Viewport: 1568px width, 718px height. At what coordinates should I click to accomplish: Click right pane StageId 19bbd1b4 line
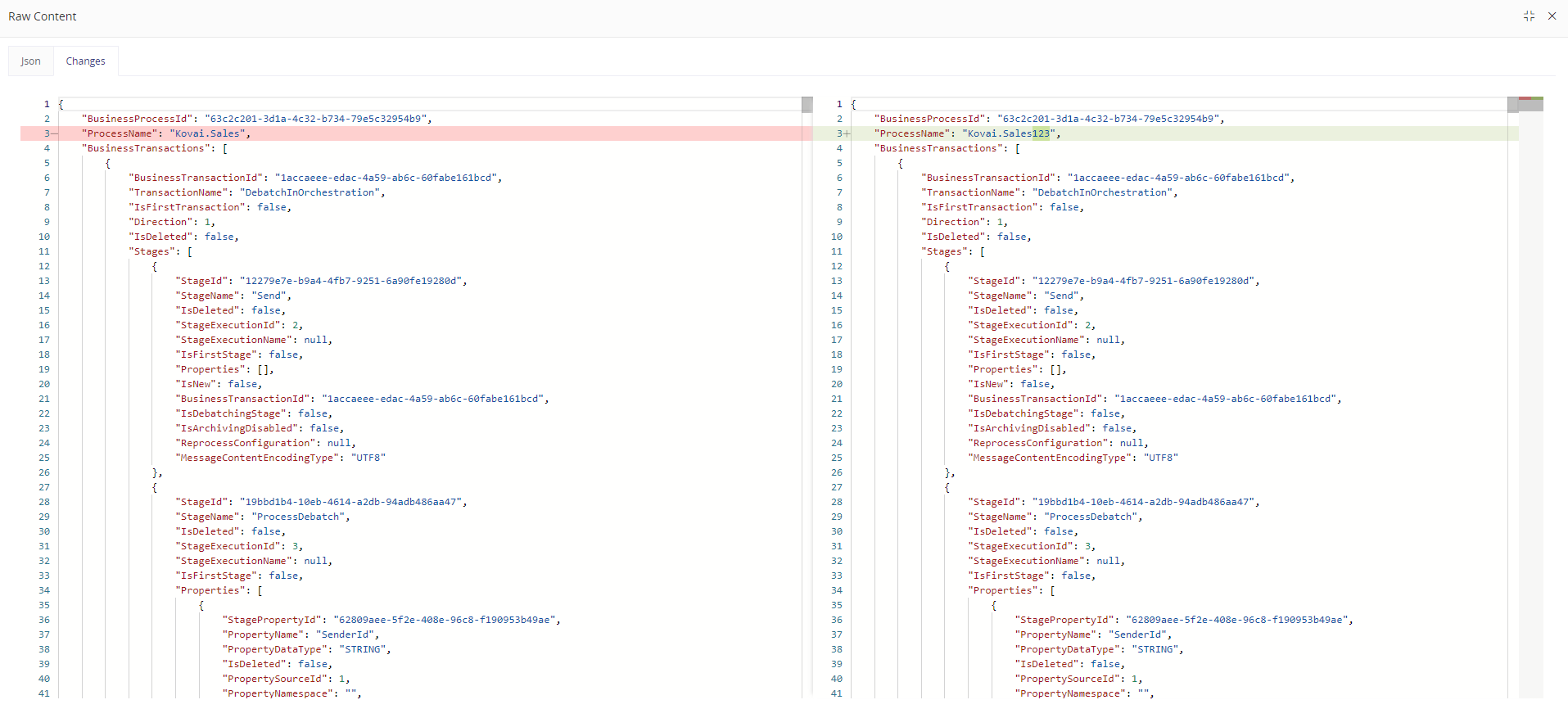(x=1114, y=502)
